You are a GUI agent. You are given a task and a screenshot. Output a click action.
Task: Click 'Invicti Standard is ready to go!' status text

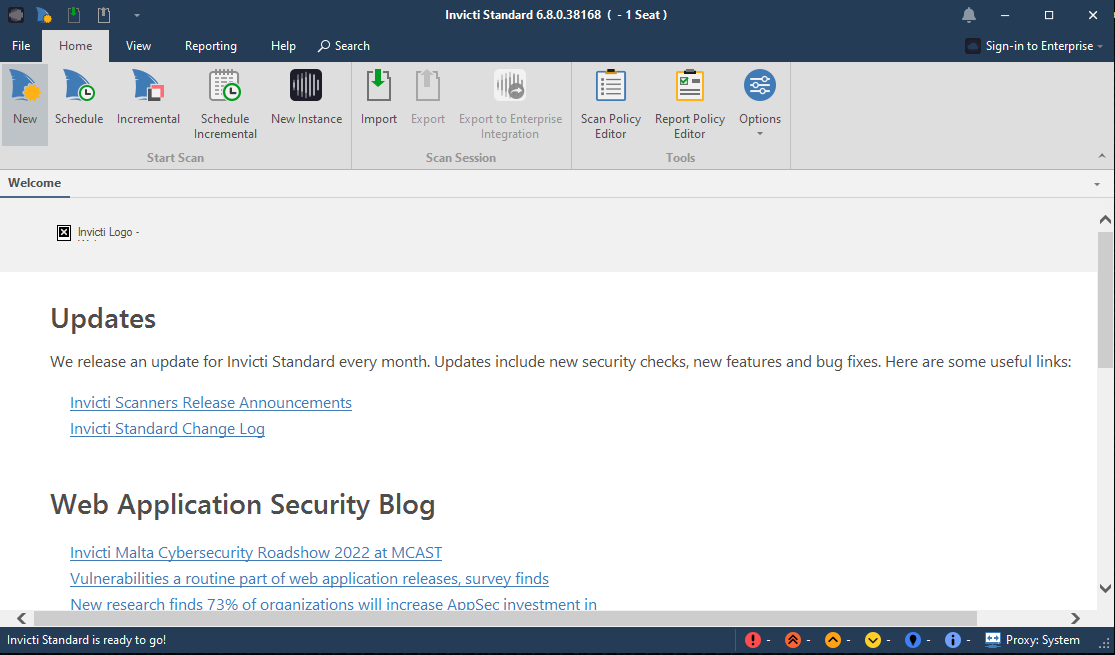coord(86,640)
